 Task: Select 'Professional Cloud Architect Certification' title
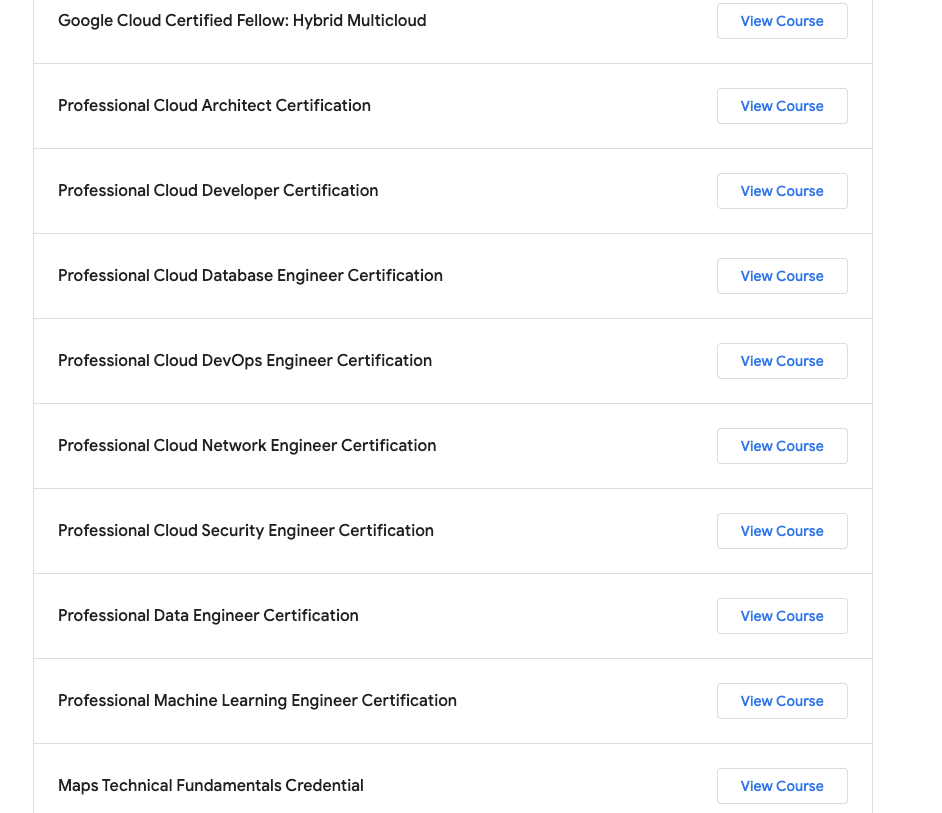point(214,105)
